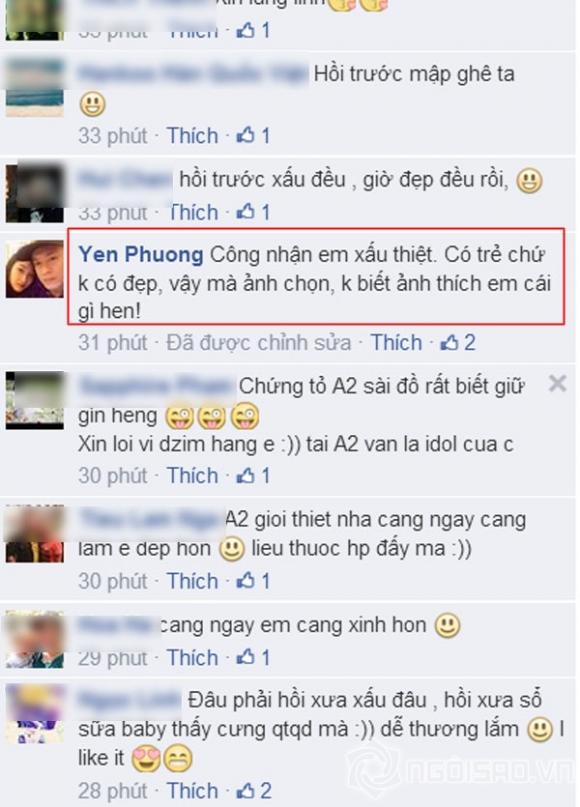View the 2 likes on the bottom comment
The width and height of the screenshot is (580, 807).
[x=254, y=791]
